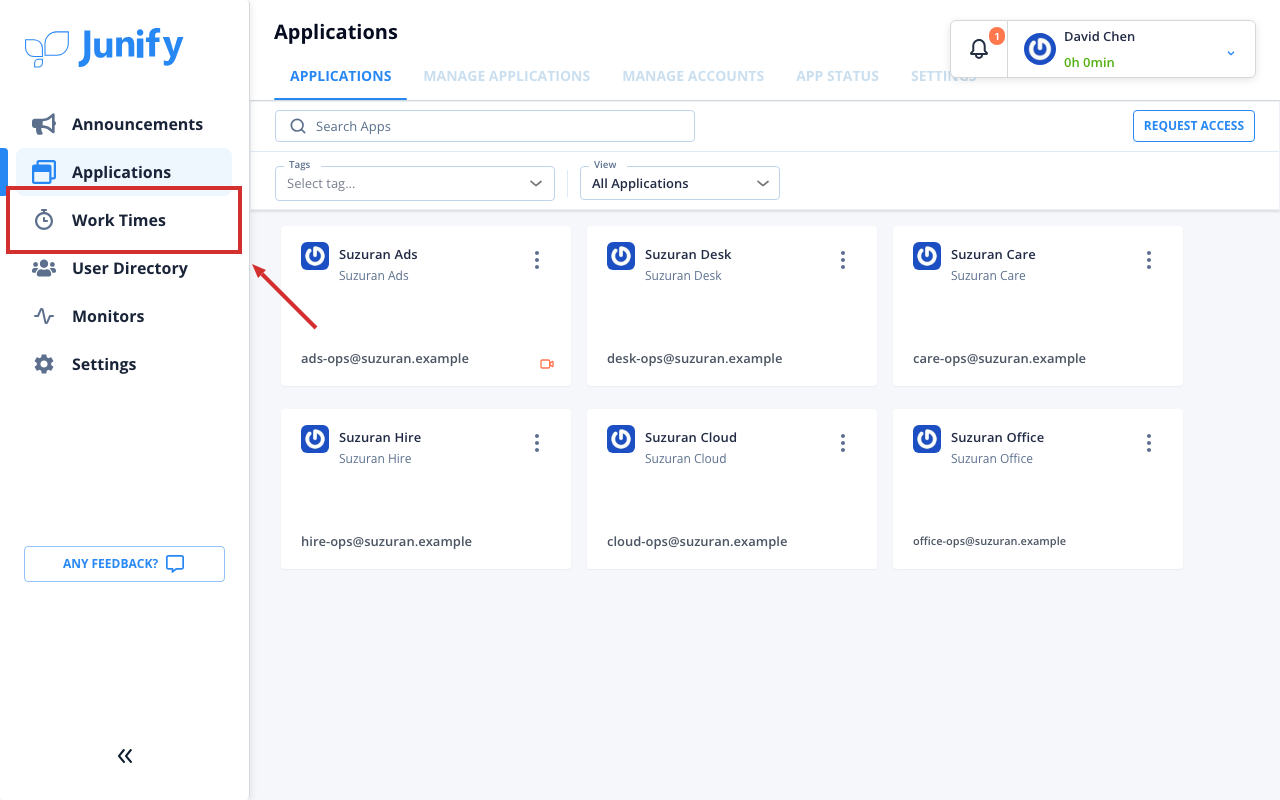Click the Suzuran Cloud card title
This screenshot has width=1280, height=800.
coord(691,437)
